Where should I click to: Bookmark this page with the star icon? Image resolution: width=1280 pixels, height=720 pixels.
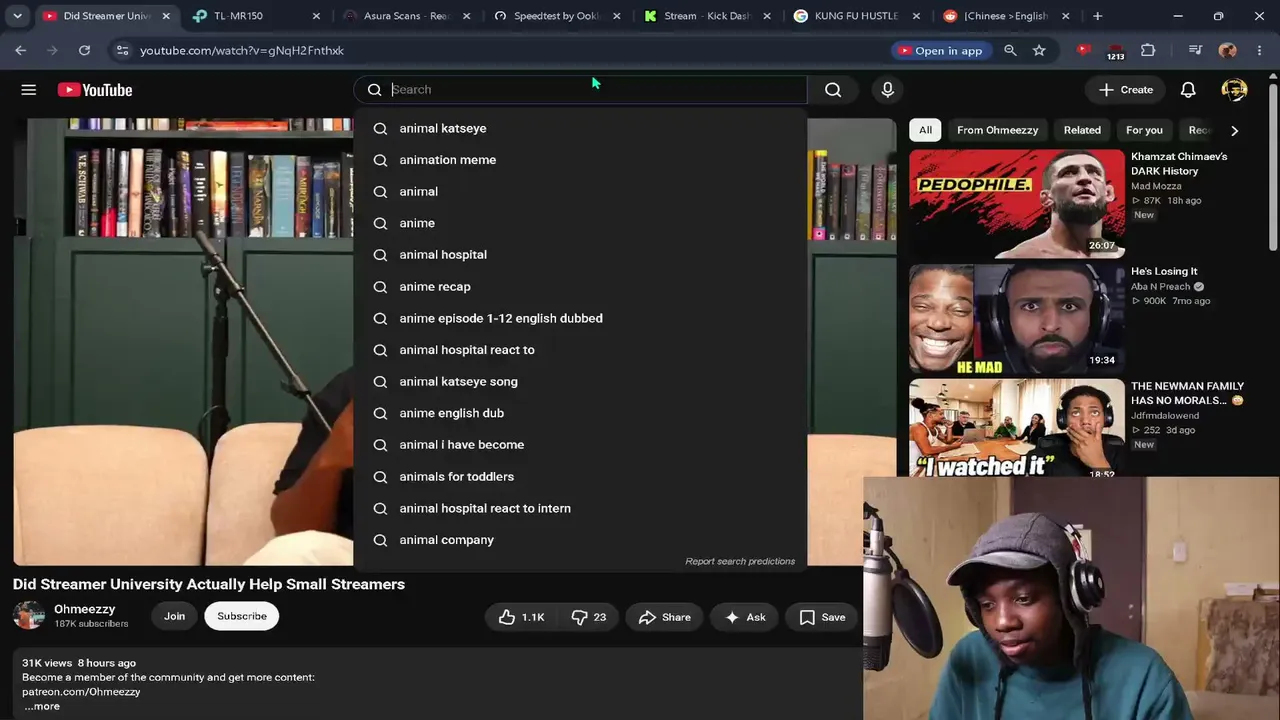click(1039, 50)
